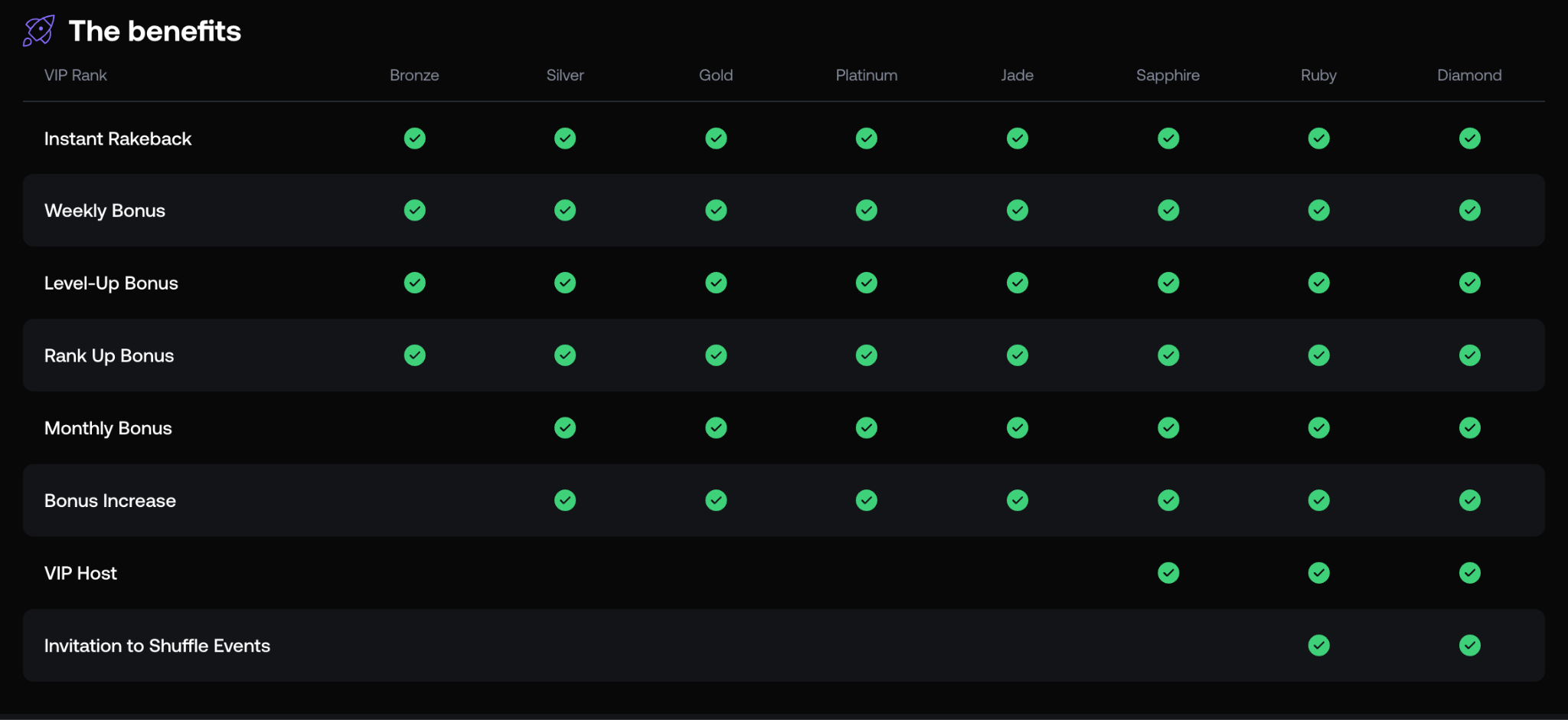Screen dimensions: 1568x720
Task: Click the Instant Rakeback row label
Action: 118,139
